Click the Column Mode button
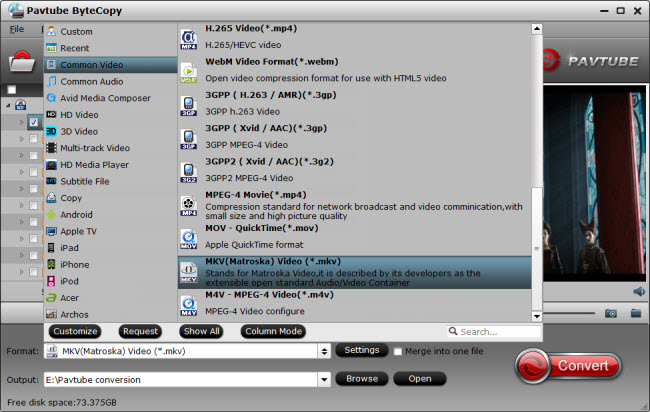 pos(274,331)
